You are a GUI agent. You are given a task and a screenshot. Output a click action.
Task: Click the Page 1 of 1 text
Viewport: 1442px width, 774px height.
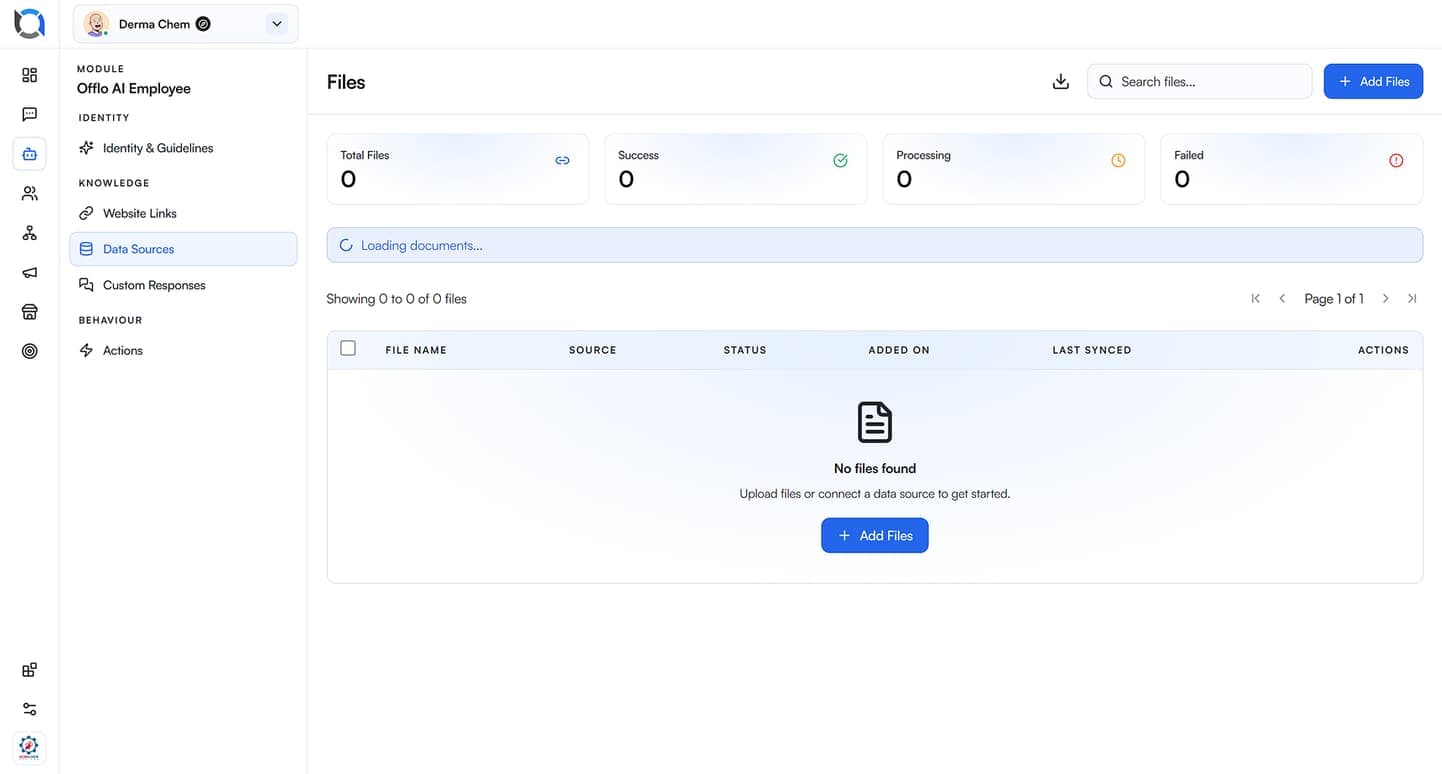[1334, 299]
